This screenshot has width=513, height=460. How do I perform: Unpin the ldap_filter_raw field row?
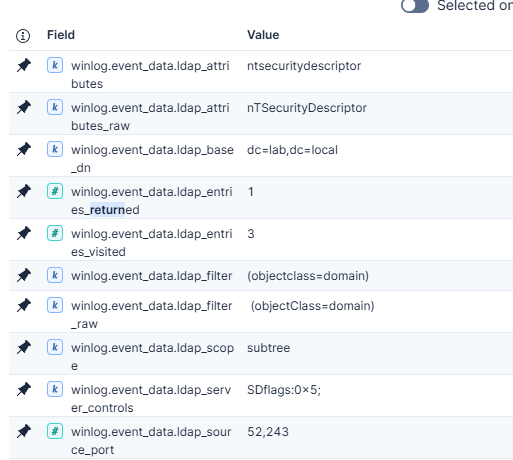24,305
